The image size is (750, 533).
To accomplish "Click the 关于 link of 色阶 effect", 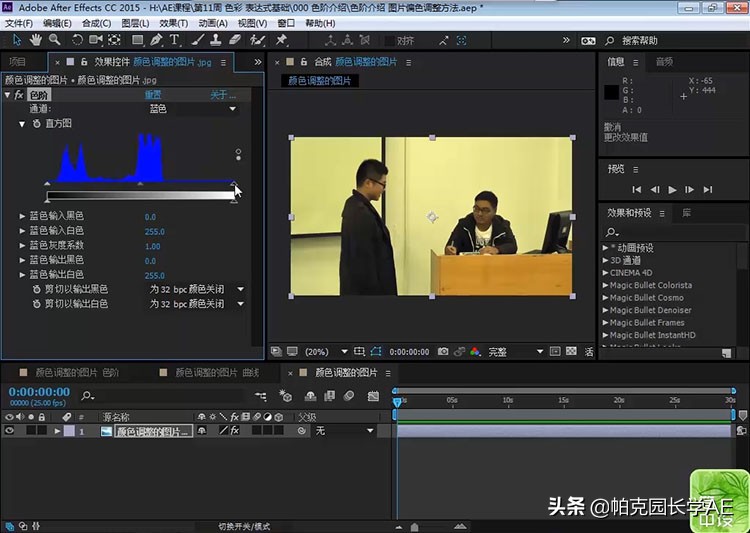I will [x=223, y=95].
